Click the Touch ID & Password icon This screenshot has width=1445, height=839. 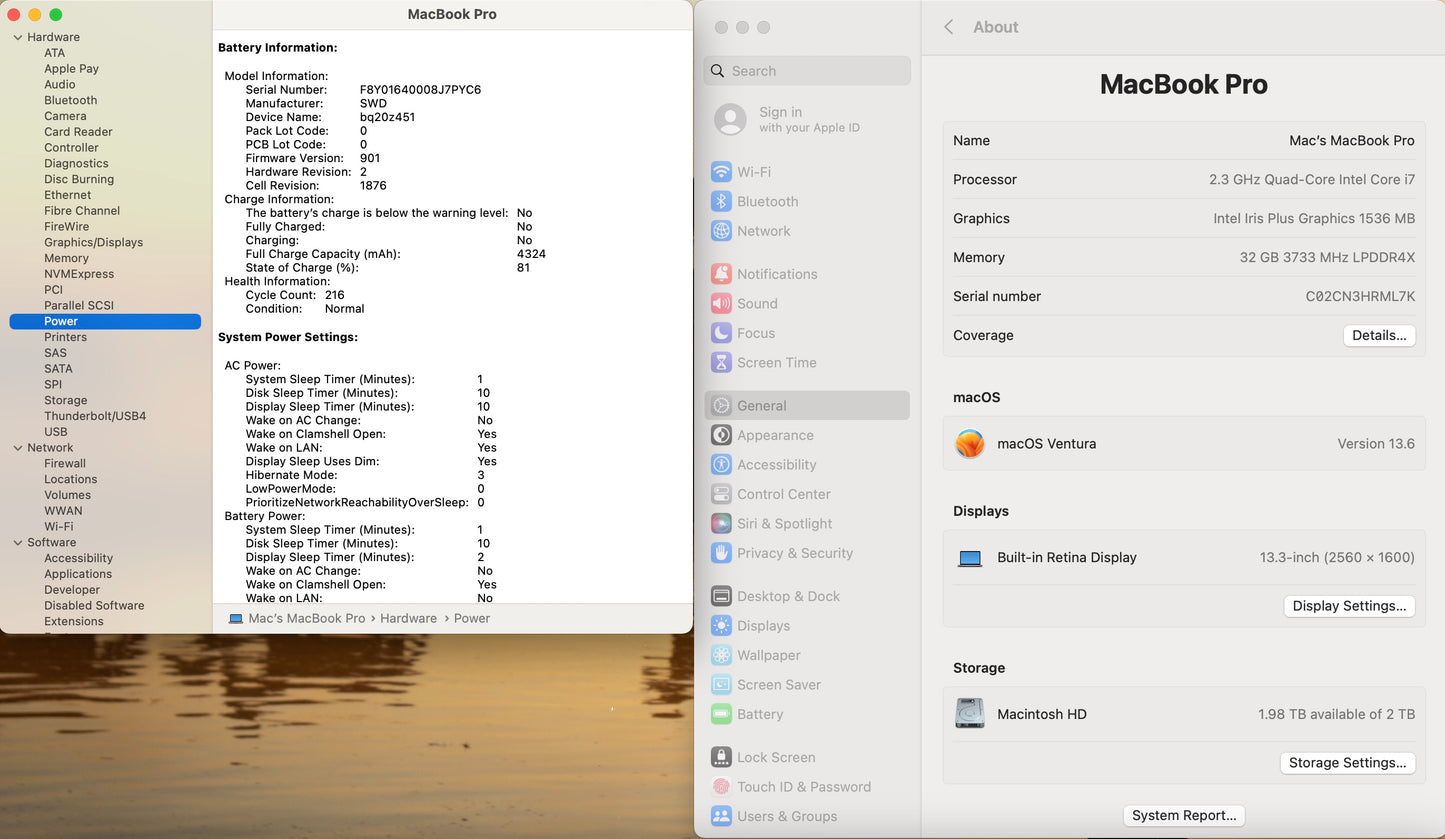(721, 787)
